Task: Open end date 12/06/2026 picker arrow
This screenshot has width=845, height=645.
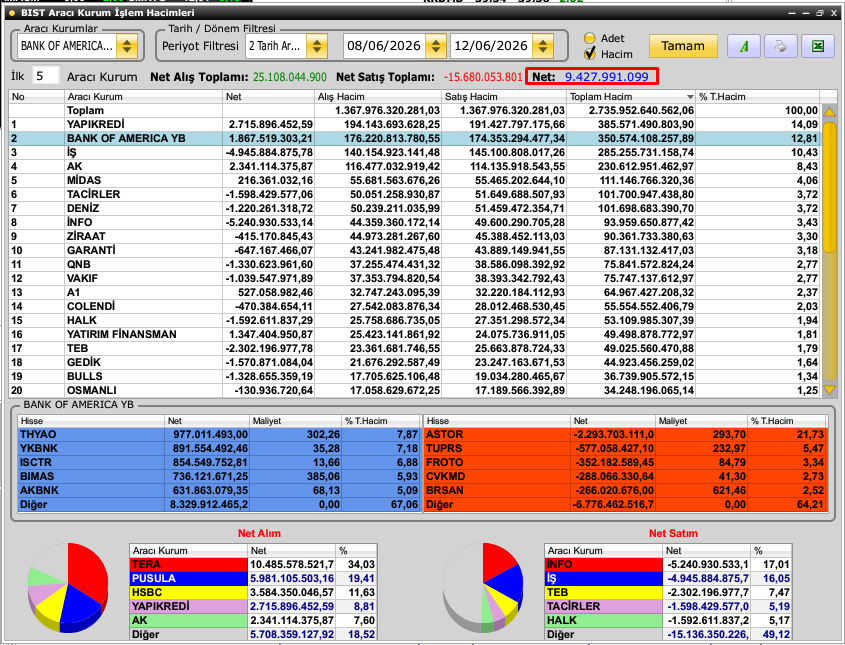Action: [x=543, y=46]
